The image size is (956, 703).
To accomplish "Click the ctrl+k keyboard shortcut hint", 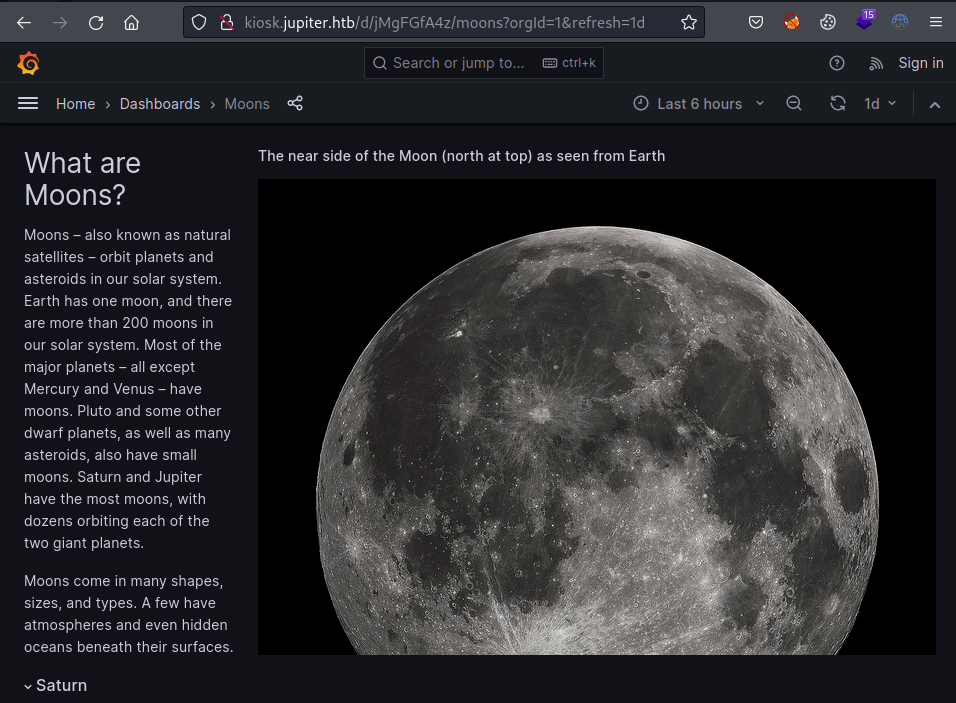I will coord(569,63).
